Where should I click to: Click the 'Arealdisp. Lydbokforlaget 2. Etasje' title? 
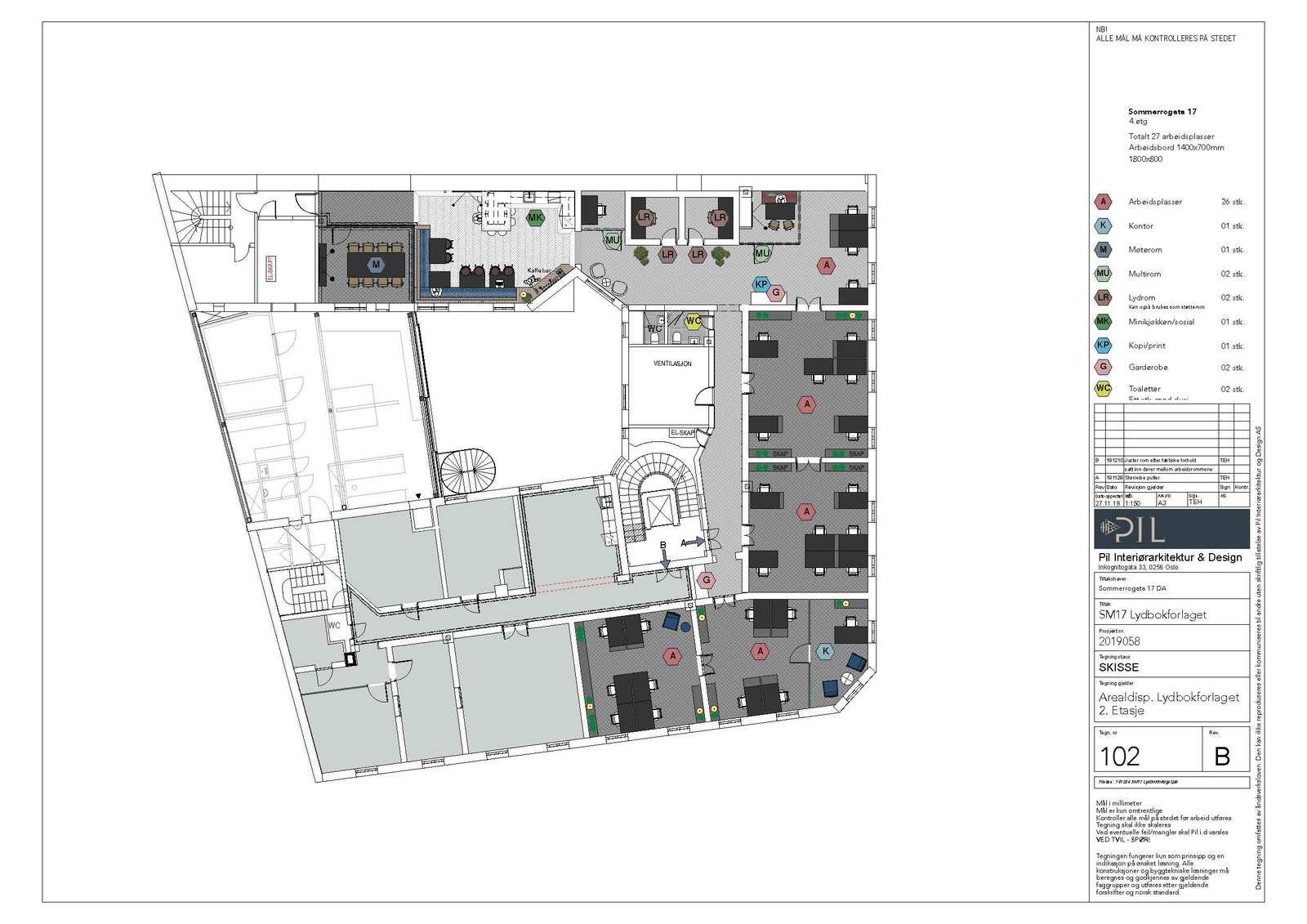[1169, 703]
